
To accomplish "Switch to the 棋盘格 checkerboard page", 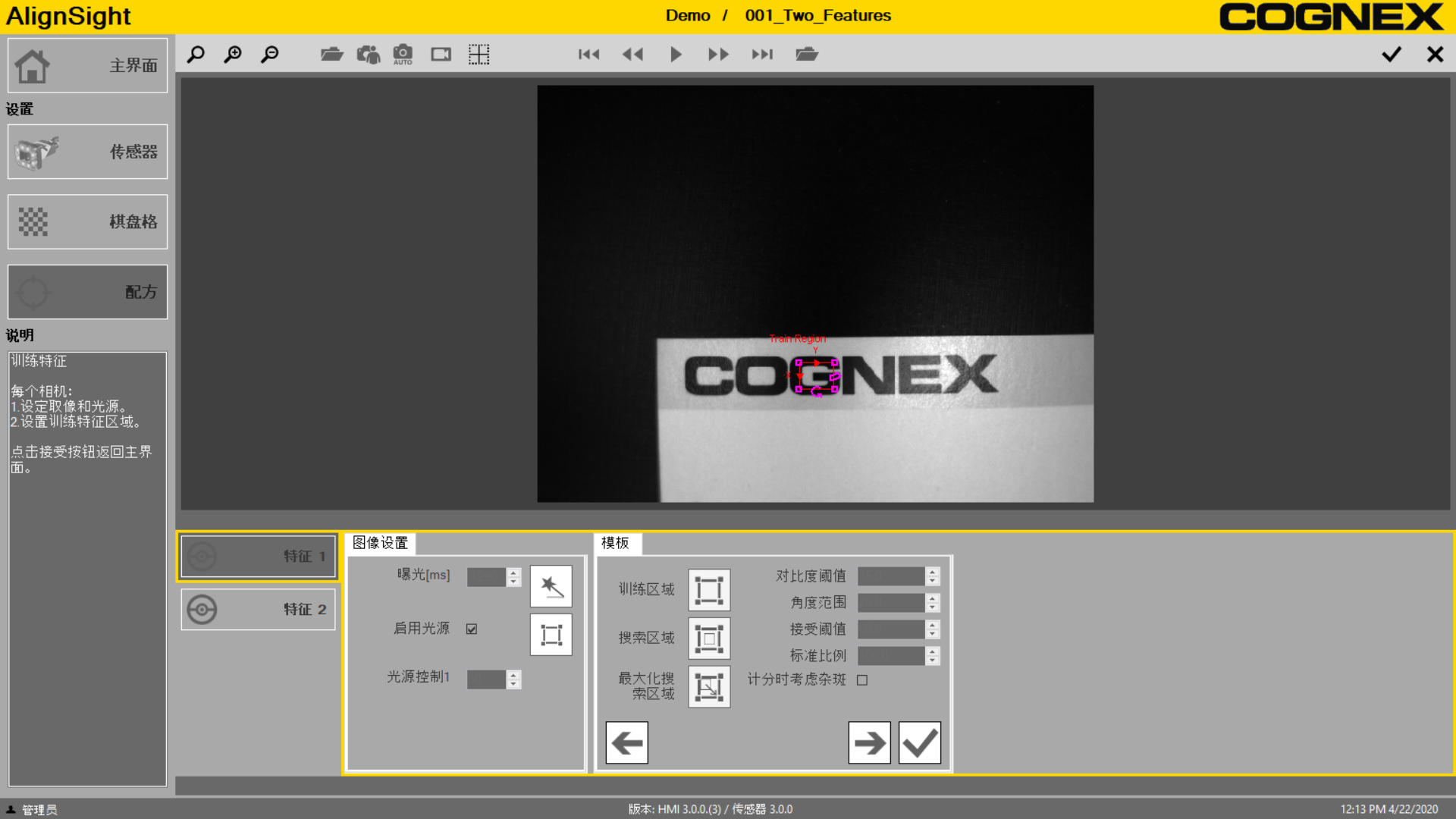I will [x=87, y=221].
